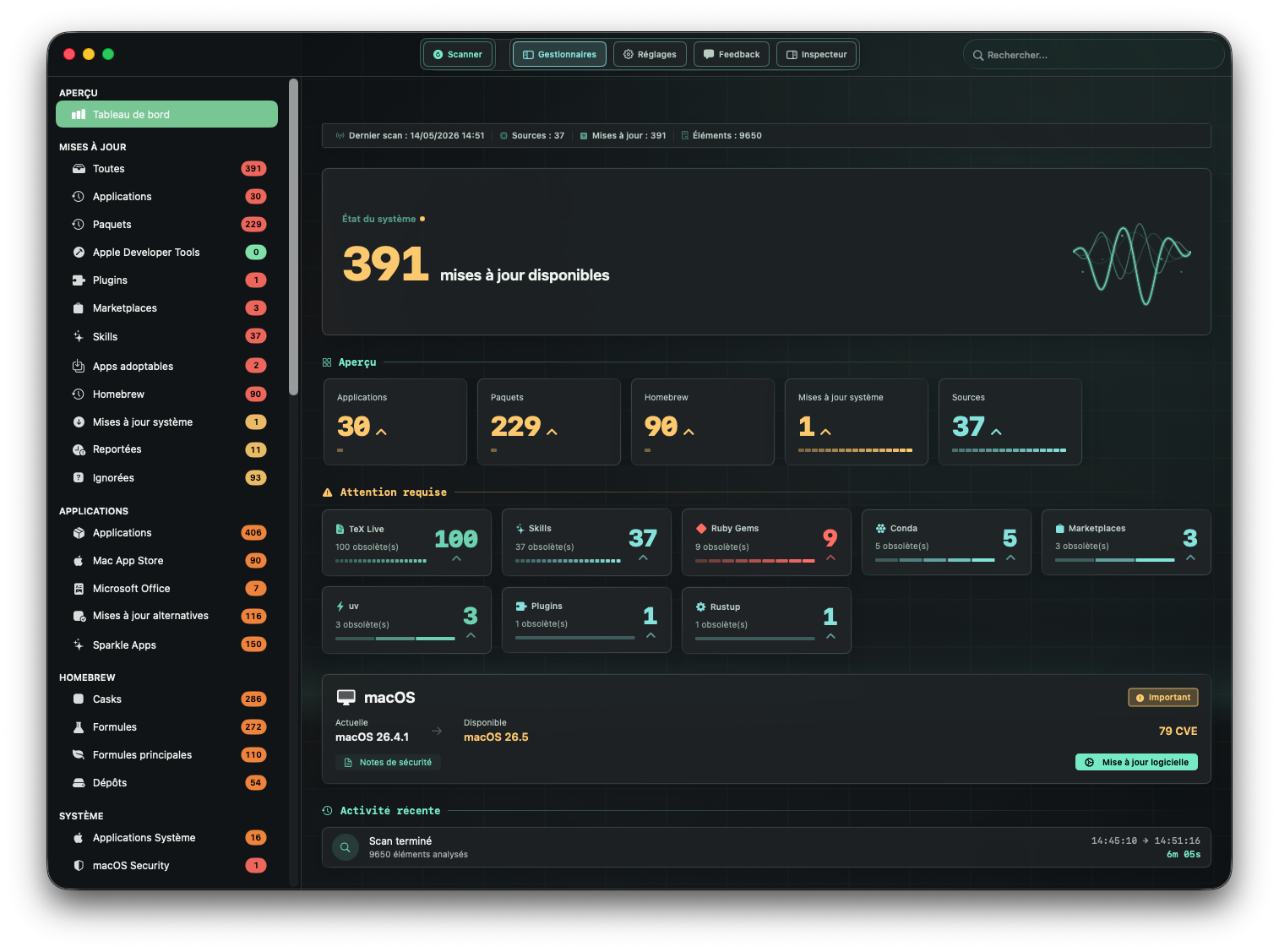Screen dimensions: 1279x952
Task: Open Réglages from the toolbar
Action: click(650, 54)
